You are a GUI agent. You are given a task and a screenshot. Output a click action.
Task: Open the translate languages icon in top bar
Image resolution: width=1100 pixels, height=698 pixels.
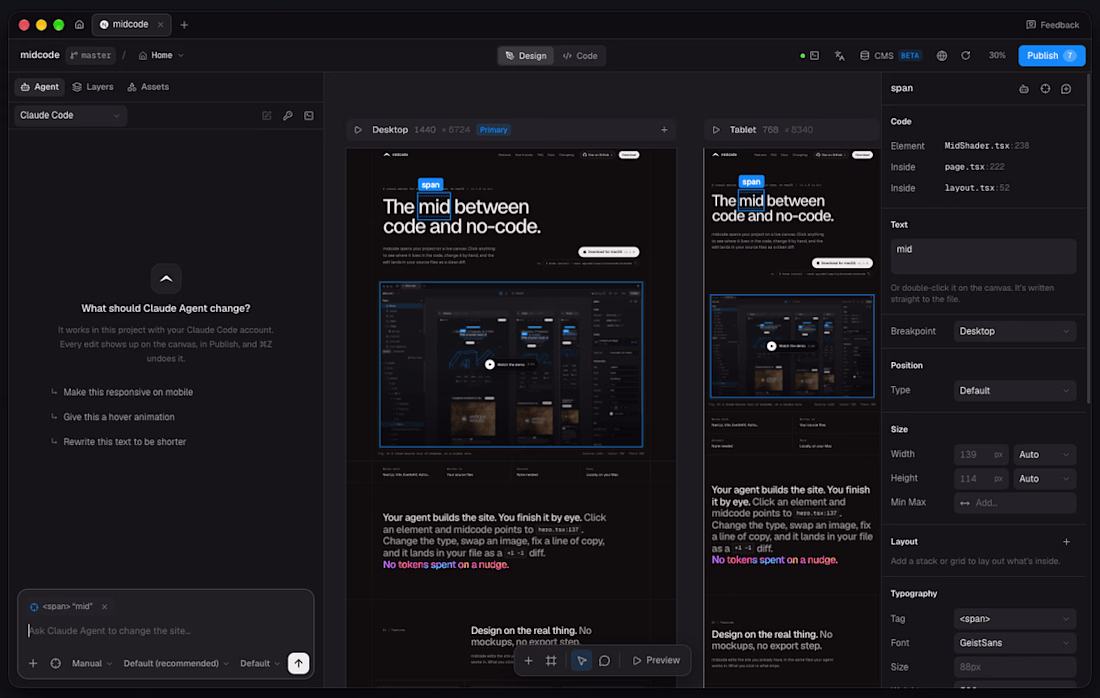pyautogui.click(x=839, y=55)
